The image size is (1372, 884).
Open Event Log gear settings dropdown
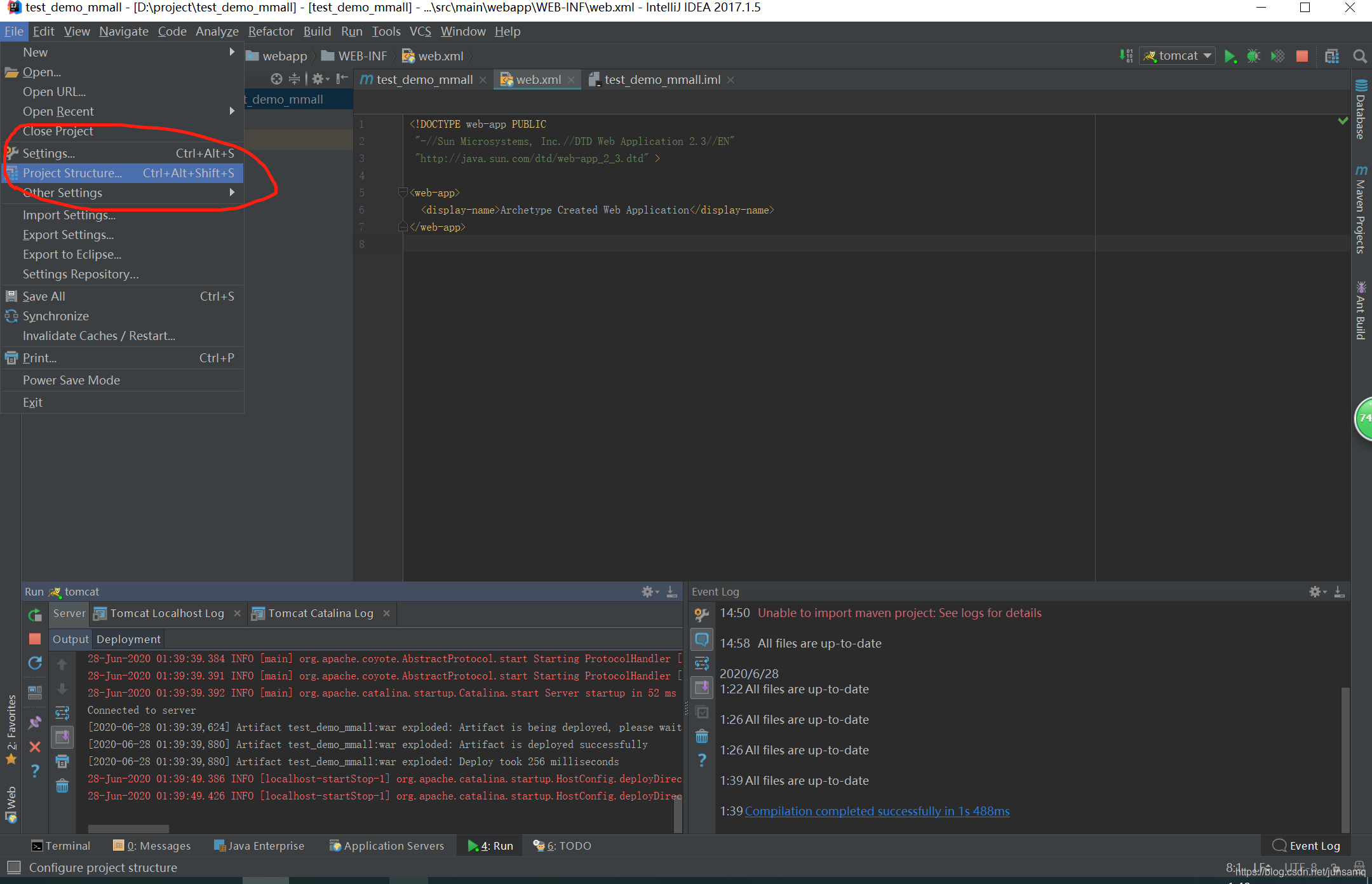click(1317, 592)
